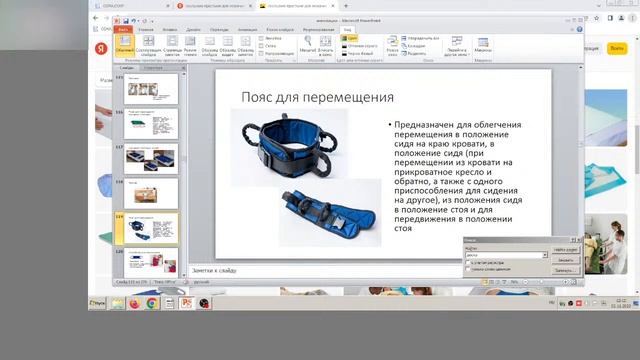Select Оттенки серого grayscale mode
Screen dimensions: 640x360
[360, 46]
